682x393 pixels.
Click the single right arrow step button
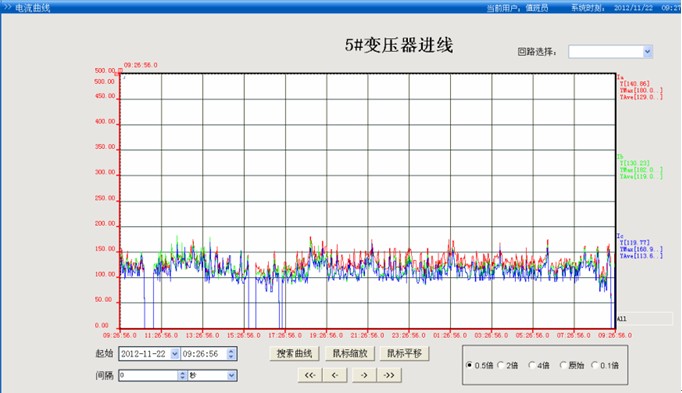pos(364,375)
